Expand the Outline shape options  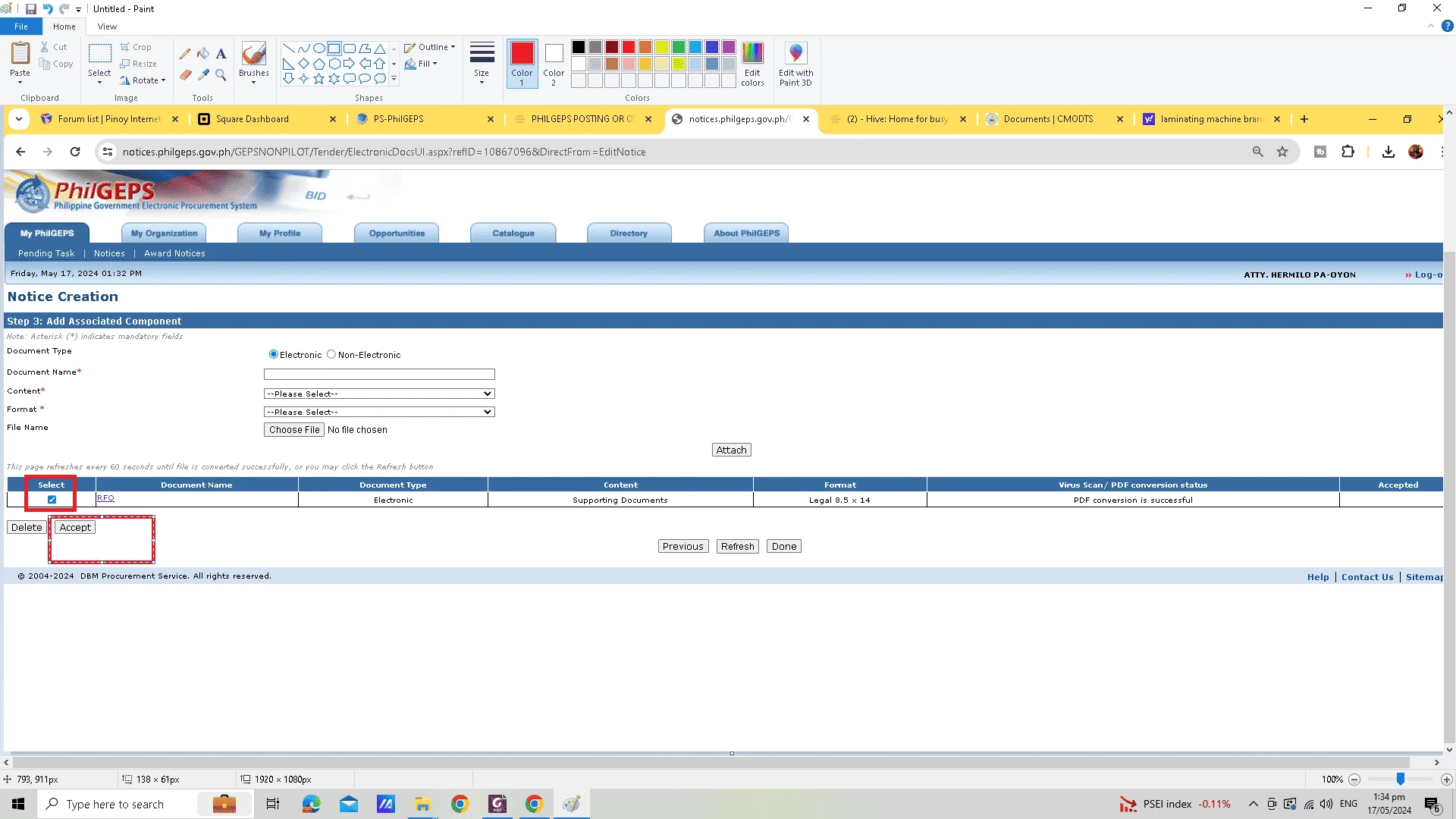pyautogui.click(x=430, y=47)
